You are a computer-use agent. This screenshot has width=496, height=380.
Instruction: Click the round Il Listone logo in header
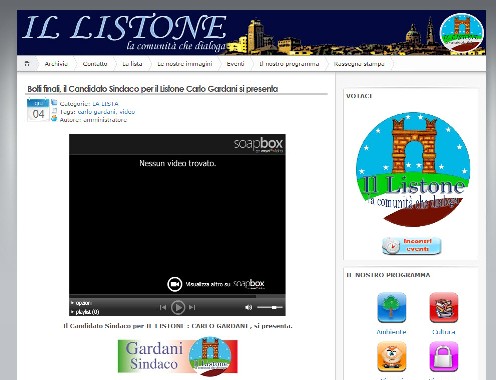pos(461,32)
